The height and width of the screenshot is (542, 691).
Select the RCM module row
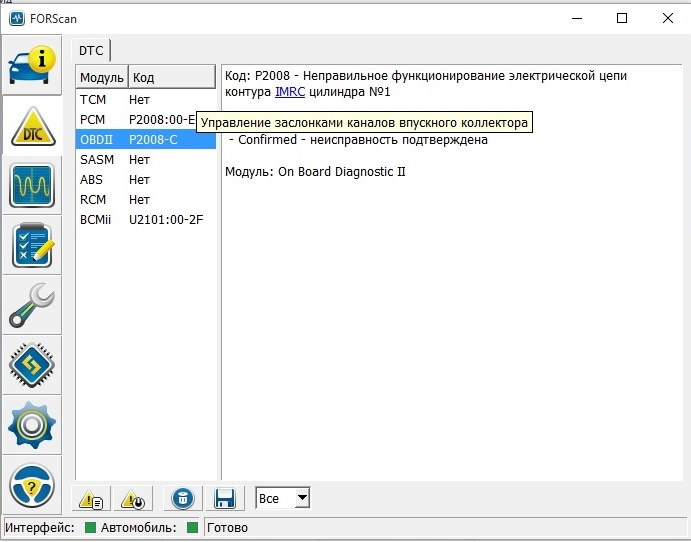click(x=146, y=200)
